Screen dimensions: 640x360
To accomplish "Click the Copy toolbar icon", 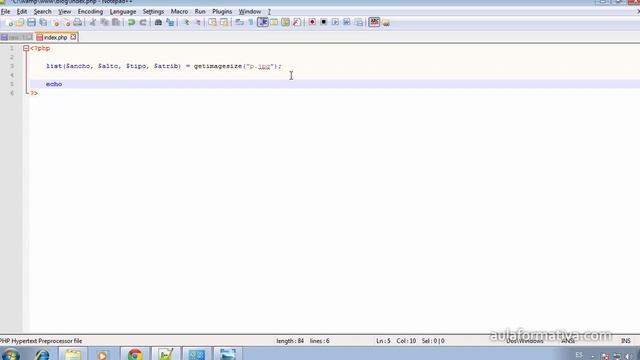I will (x=104, y=22).
